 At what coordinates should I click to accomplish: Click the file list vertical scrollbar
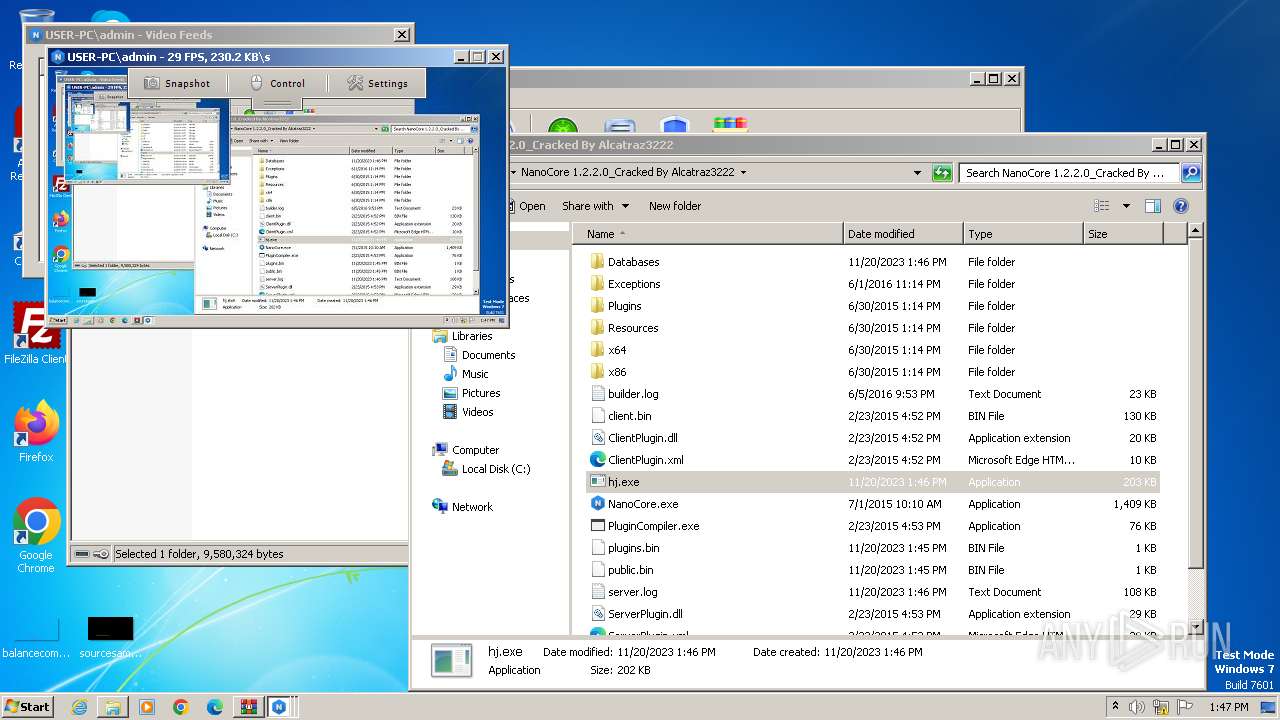tap(1195, 405)
